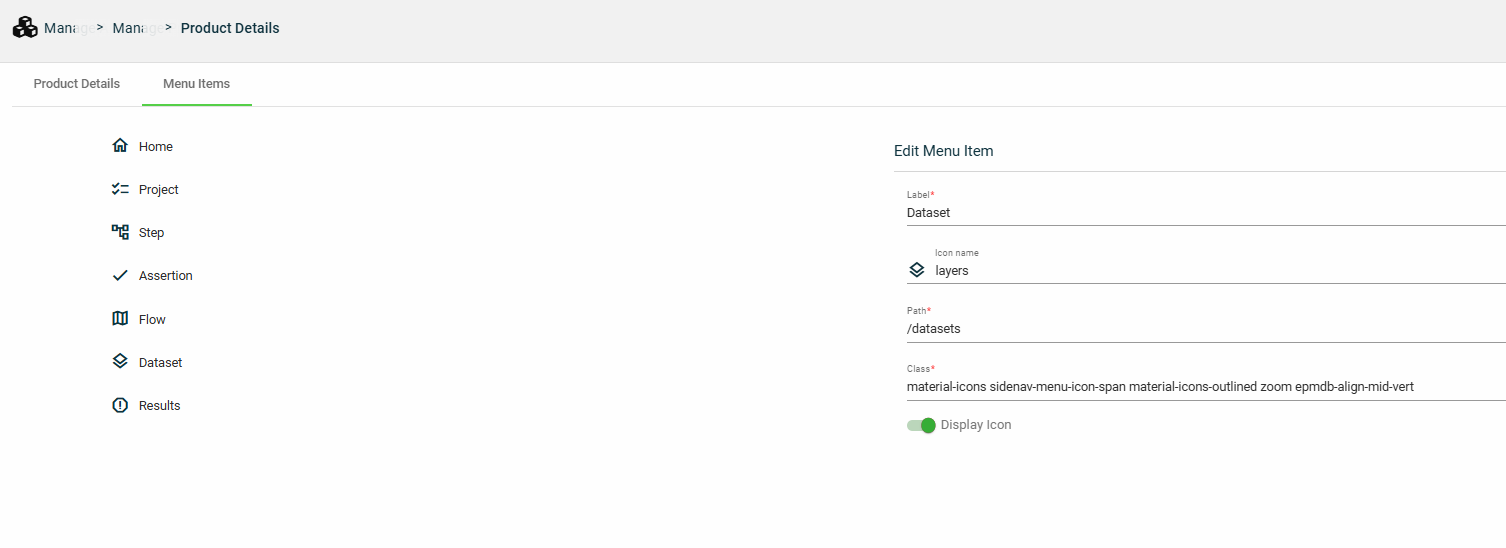
Task: Click the Product Details breadcrumb text
Action: [230, 28]
